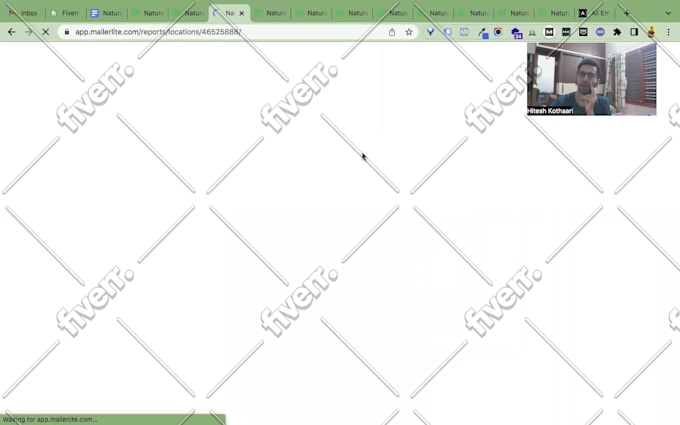The image size is (680, 425).
Task: Open the Chrome profile avatar
Action: [651, 32]
